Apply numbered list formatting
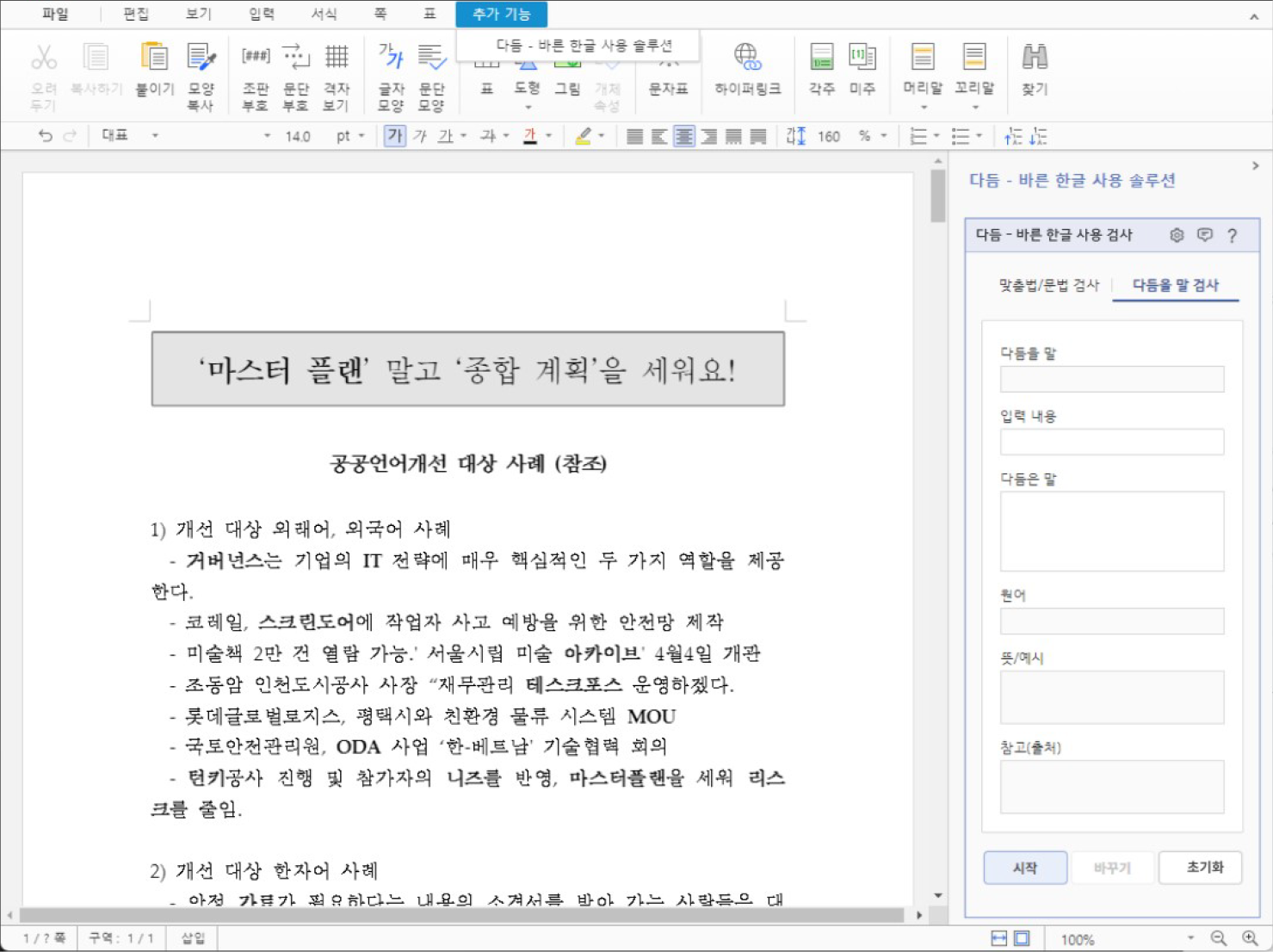This screenshot has width=1273, height=952. (919, 136)
